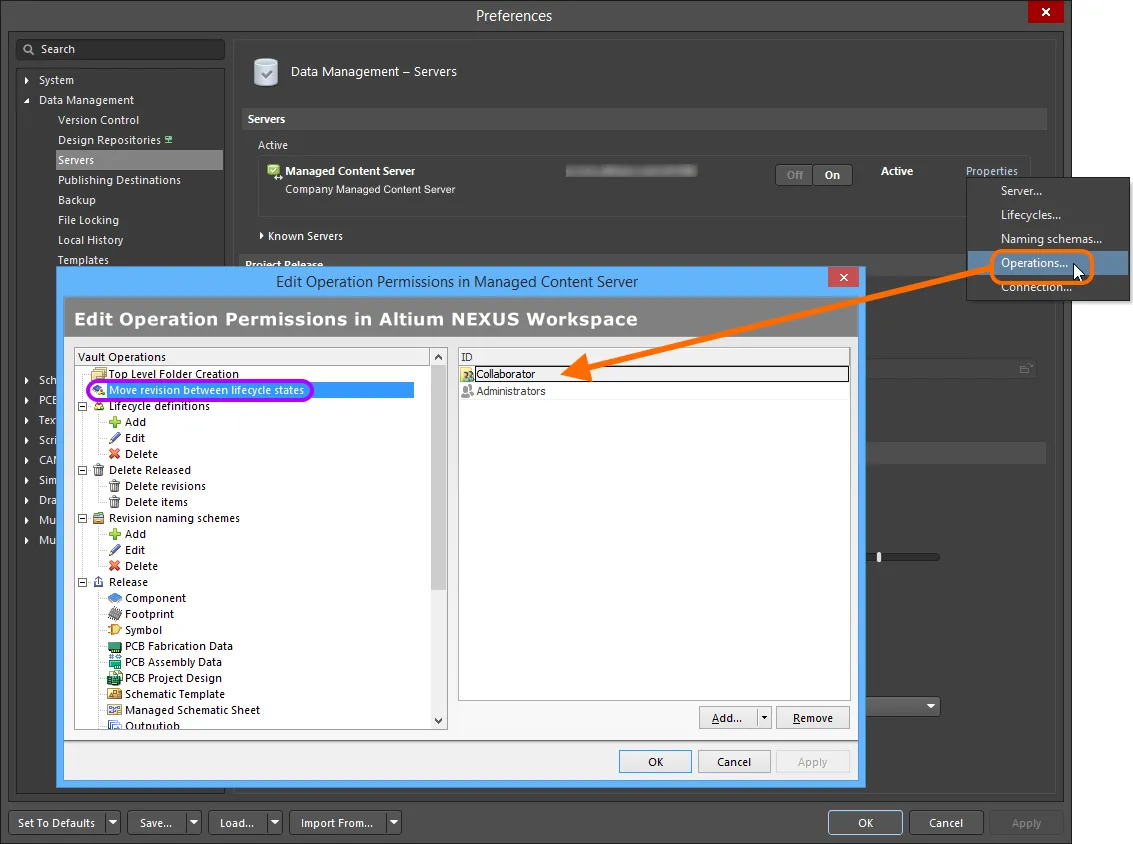Viewport: 1133px width, 844px height.
Task: Expand the System preferences category
Action: click(x=27, y=80)
